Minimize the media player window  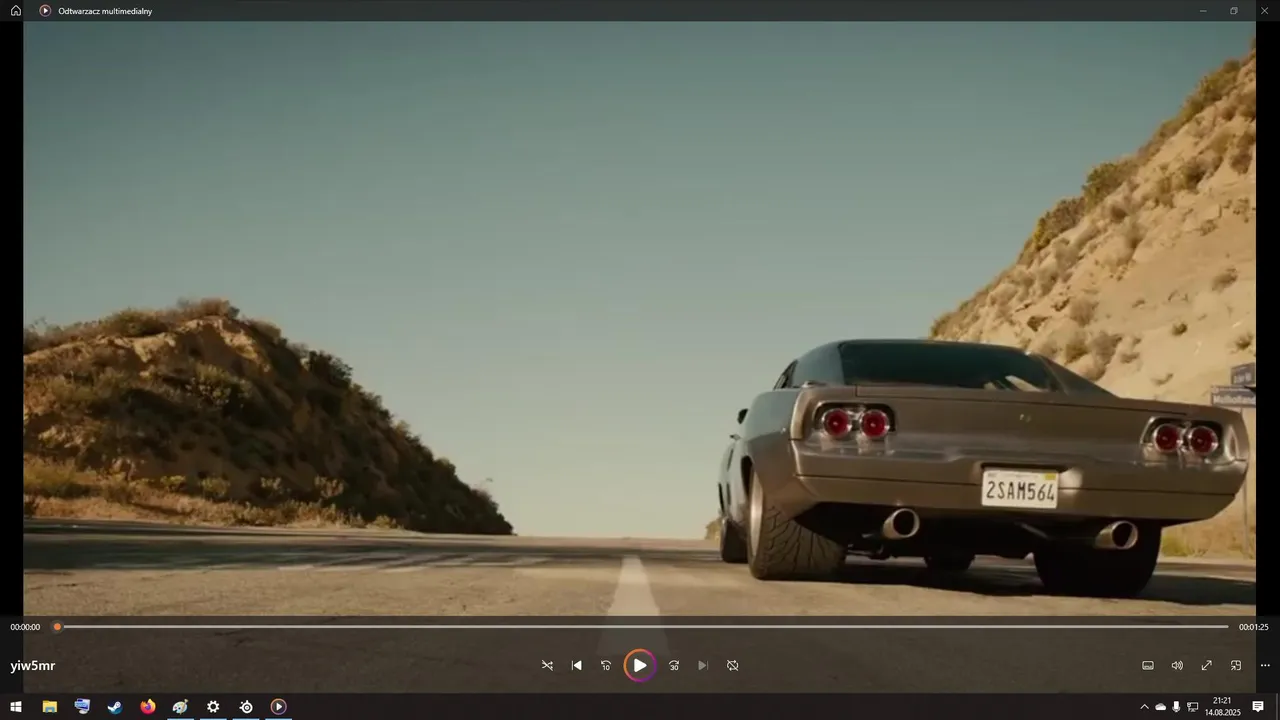click(1203, 10)
